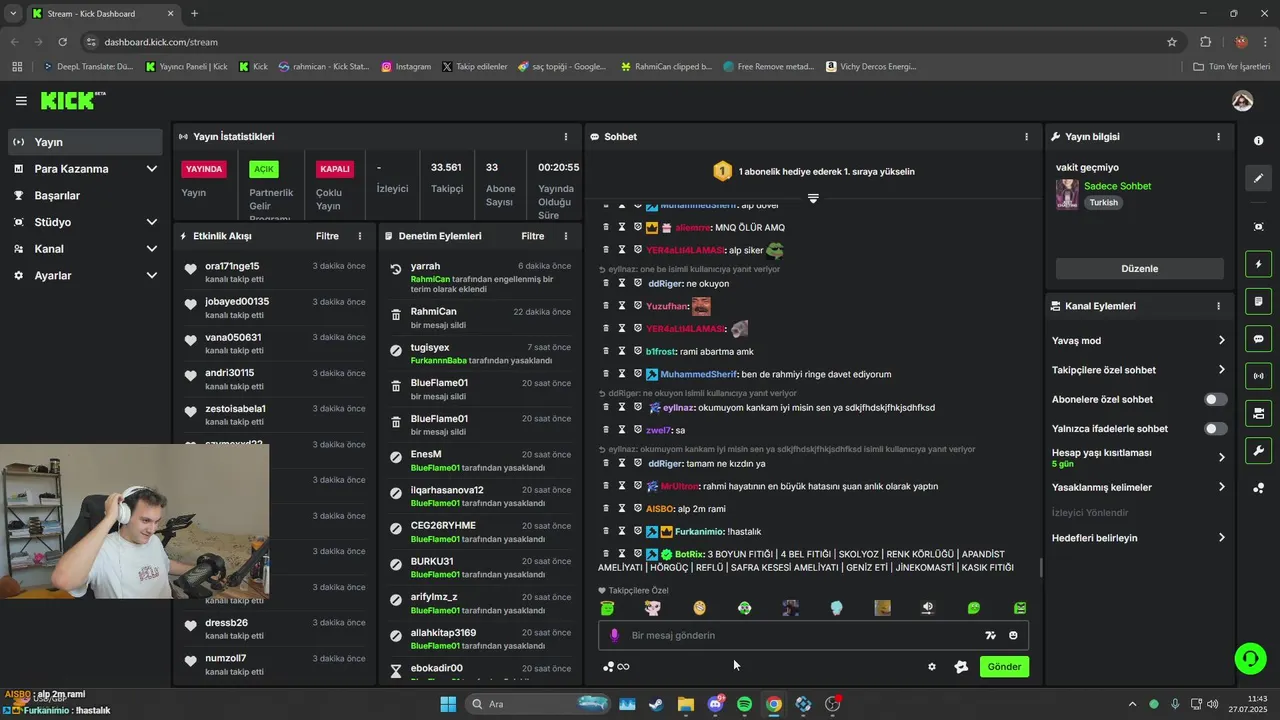Click the chat panel scrollbar
Screen dimensions: 1280x720
(x=1041, y=567)
